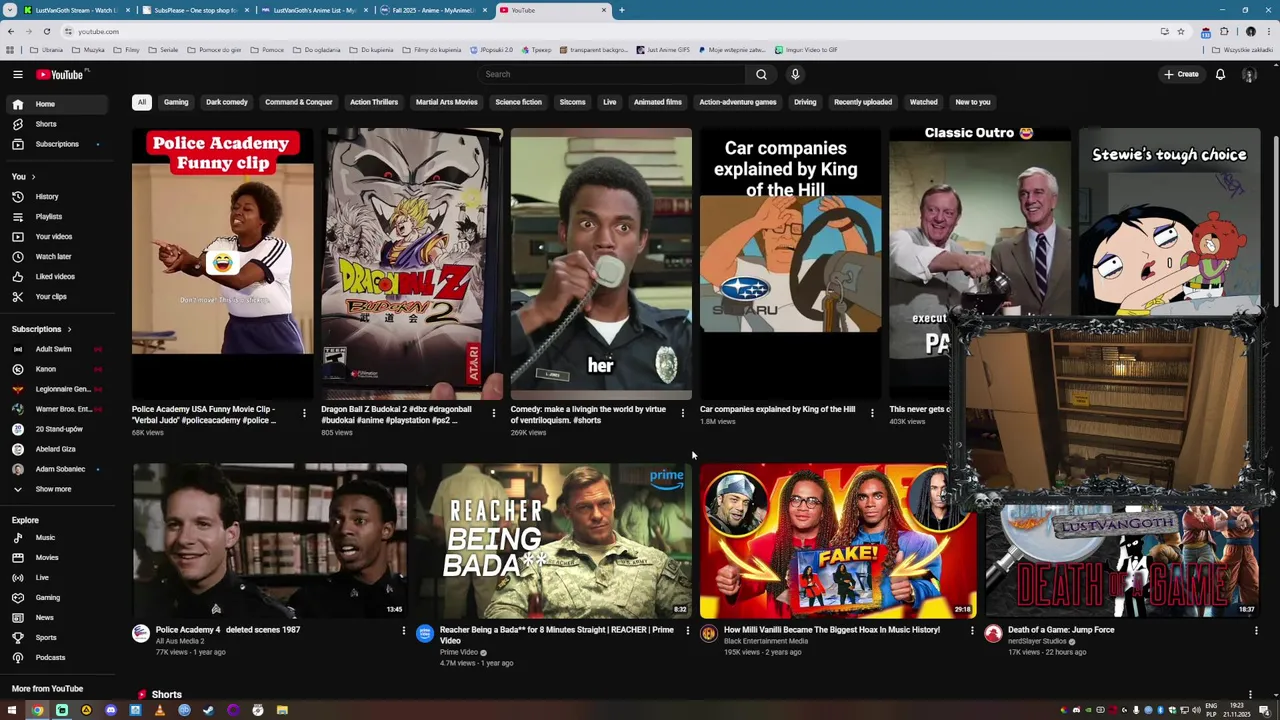
Task: Open options menu for Comedy ventriloquism short
Action: point(682,412)
